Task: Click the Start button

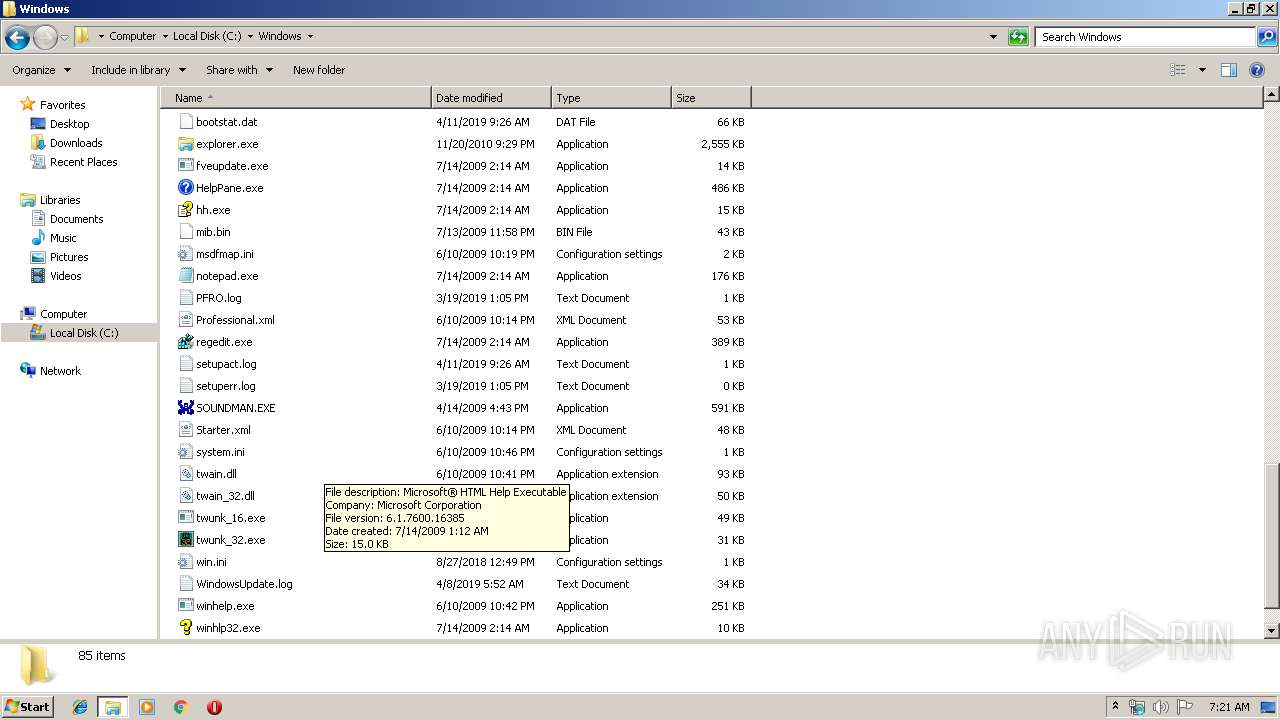Action: pyautogui.click(x=28, y=707)
